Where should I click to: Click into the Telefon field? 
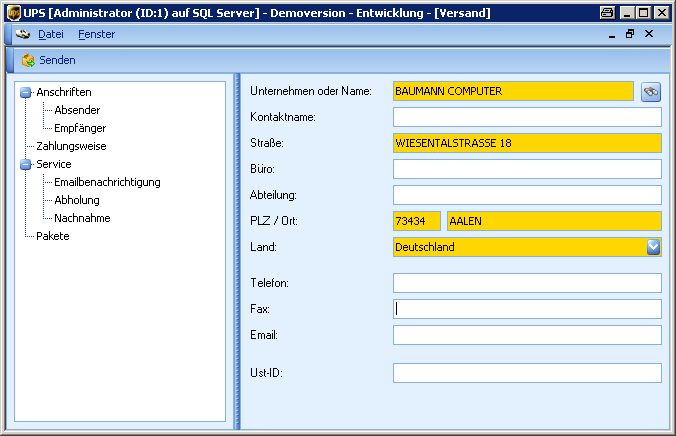(x=527, y=283)
